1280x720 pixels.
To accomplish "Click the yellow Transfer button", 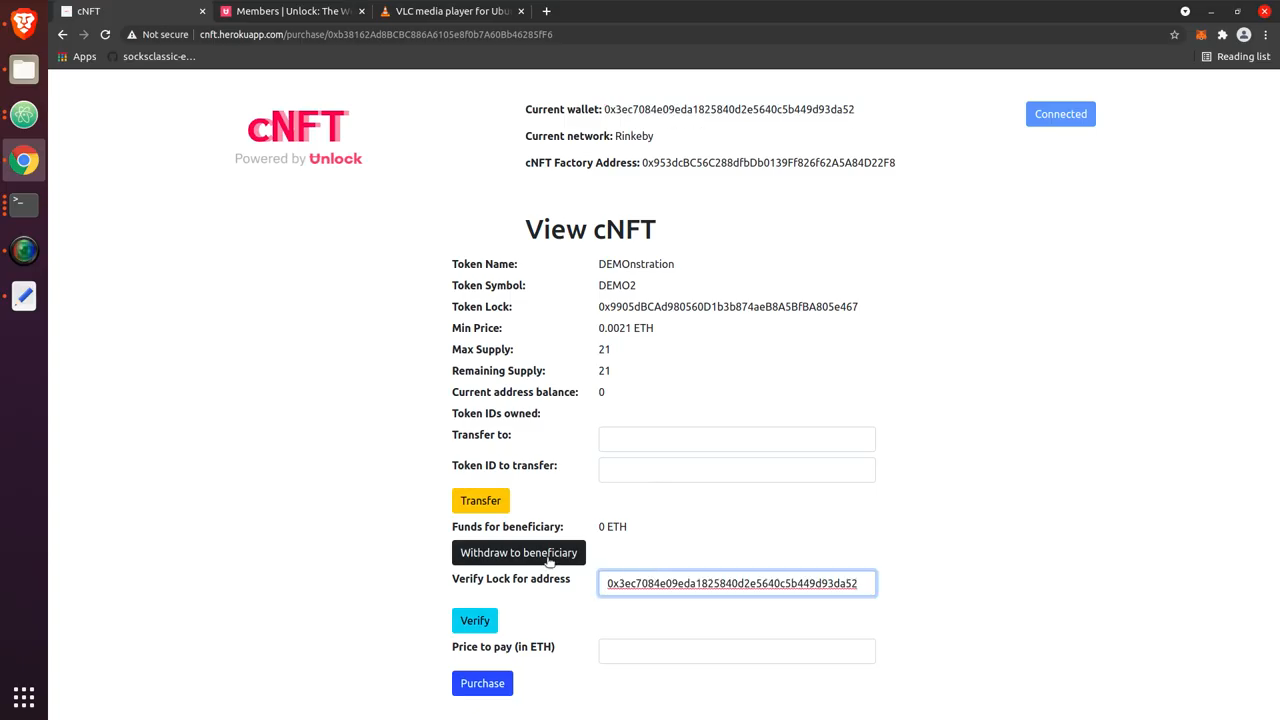I will click(480, 500).
